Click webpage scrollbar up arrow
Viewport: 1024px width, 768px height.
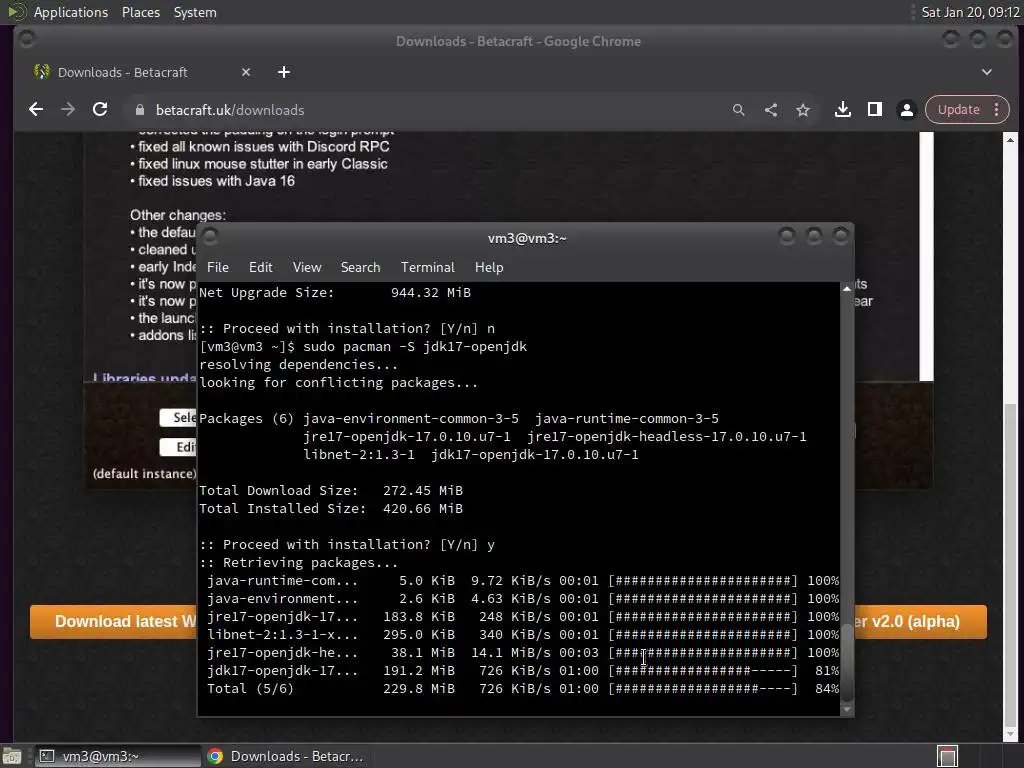[x=1010, y=140]
